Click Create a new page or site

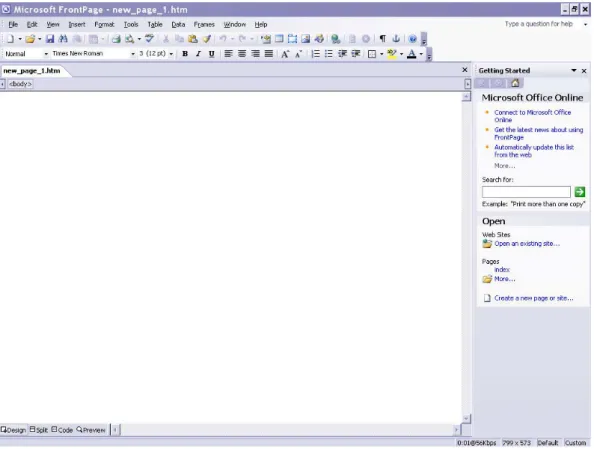point(533,298)
